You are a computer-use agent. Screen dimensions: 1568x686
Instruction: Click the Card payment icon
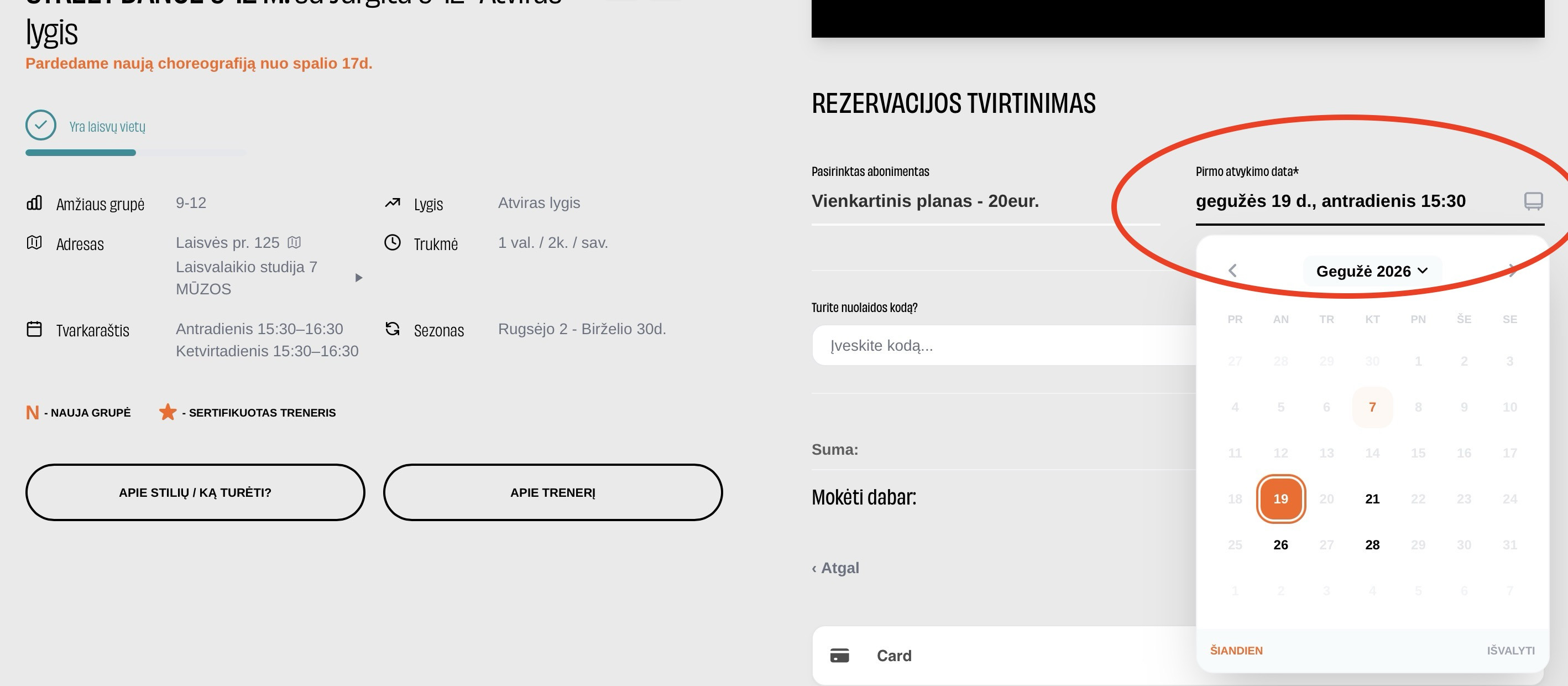(839, 656)
